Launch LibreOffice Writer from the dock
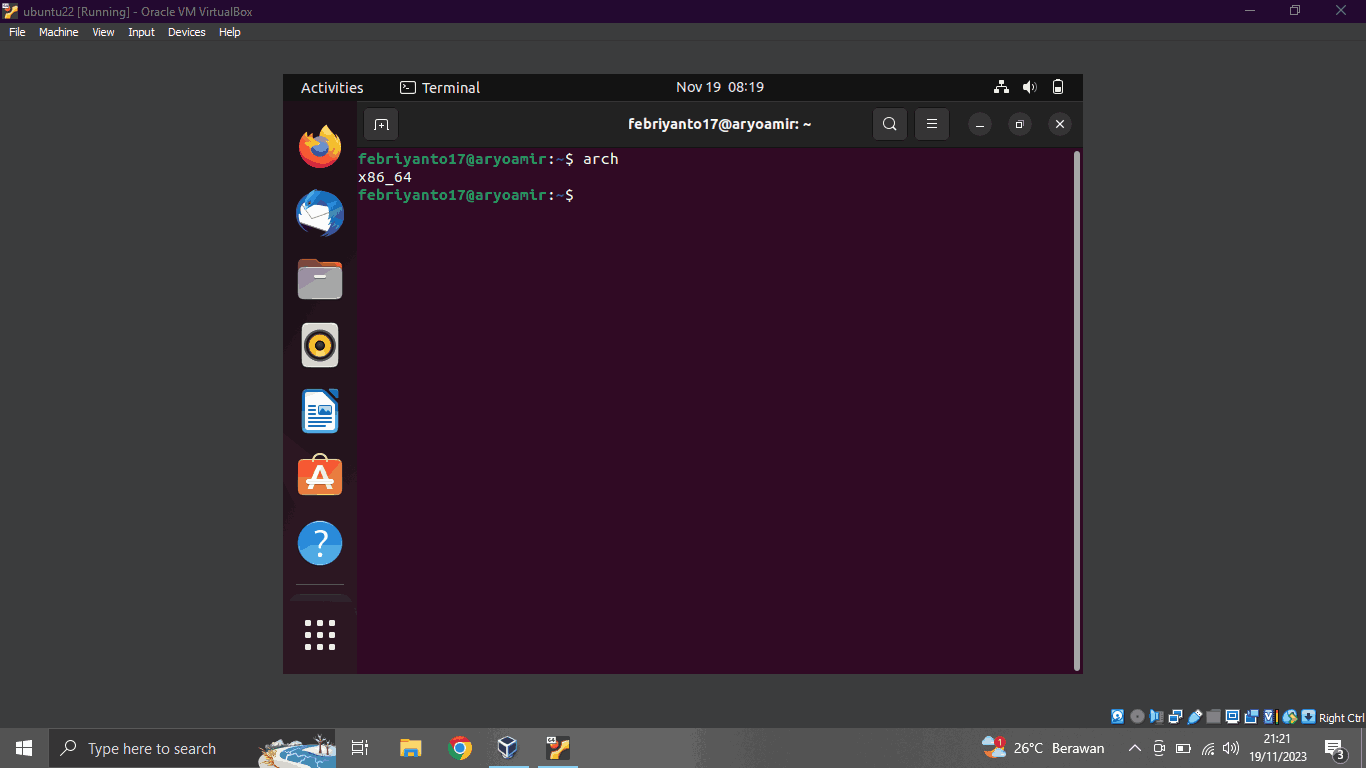Screen dimensions: 1366x768 coord(320,411)
